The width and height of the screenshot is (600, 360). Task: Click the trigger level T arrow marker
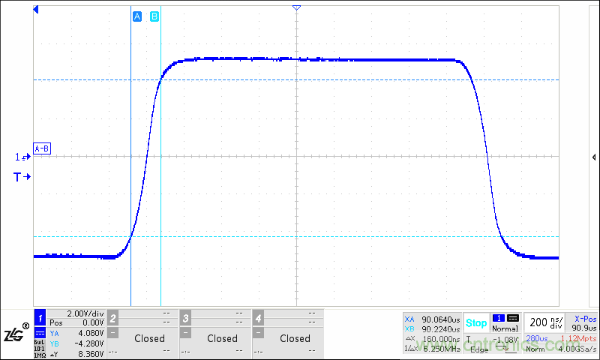tap(22, 177)
